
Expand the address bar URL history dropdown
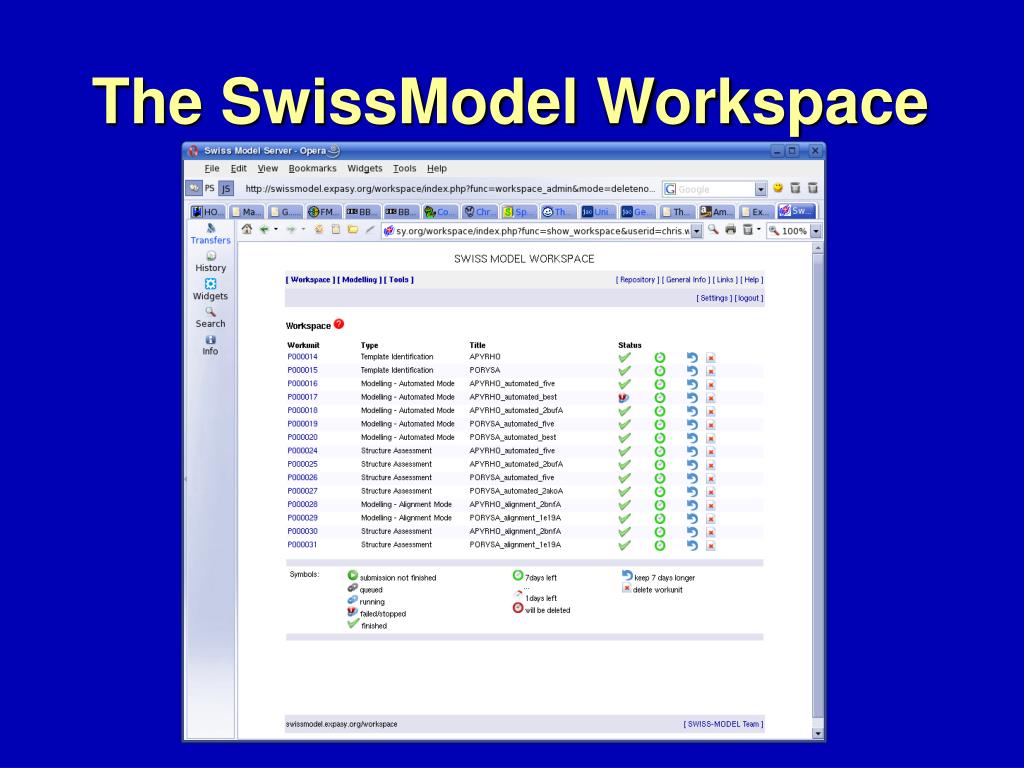(696, 231)
